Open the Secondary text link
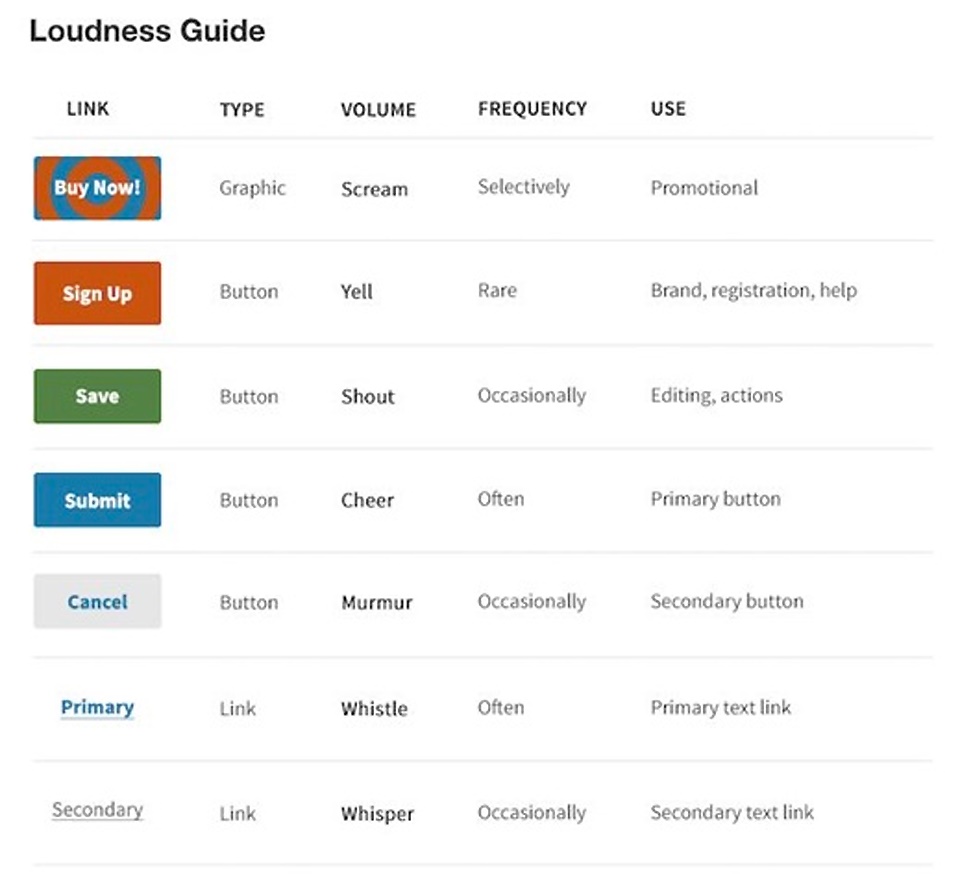 tap(97, 810)
